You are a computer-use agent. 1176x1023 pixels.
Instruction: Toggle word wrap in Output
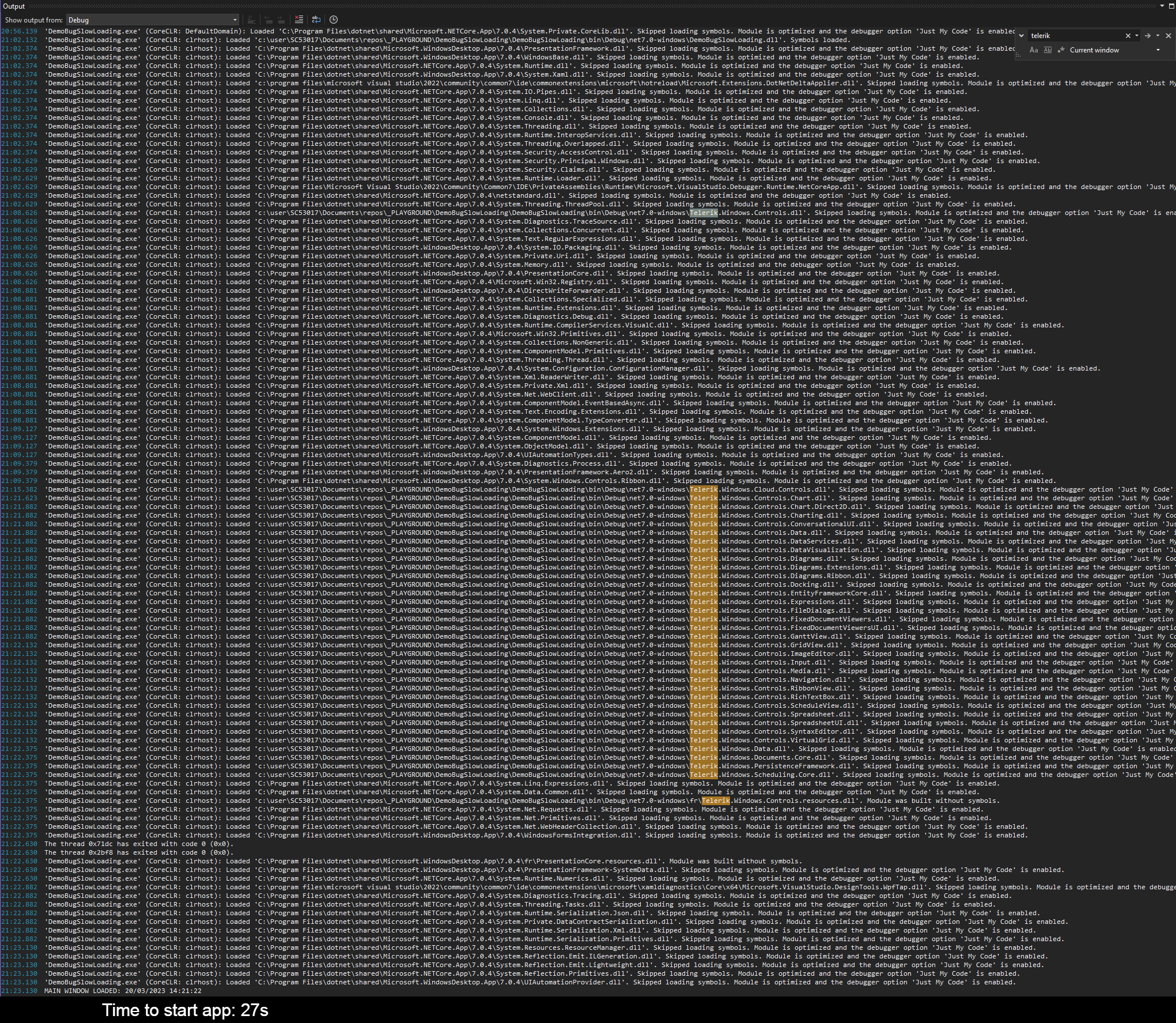click(x=316, y=20)
